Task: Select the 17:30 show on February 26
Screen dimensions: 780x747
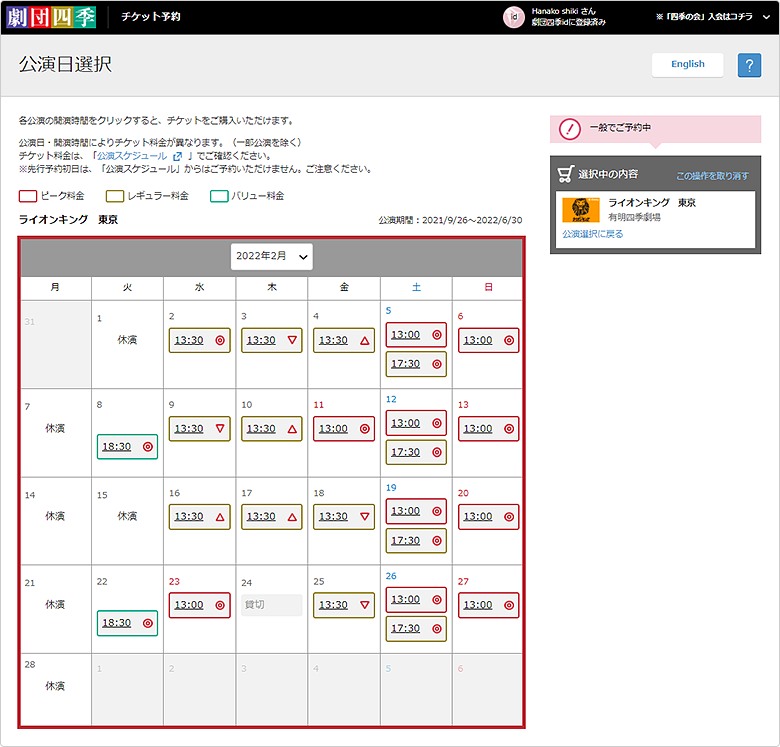Action: tap(416, 629)
